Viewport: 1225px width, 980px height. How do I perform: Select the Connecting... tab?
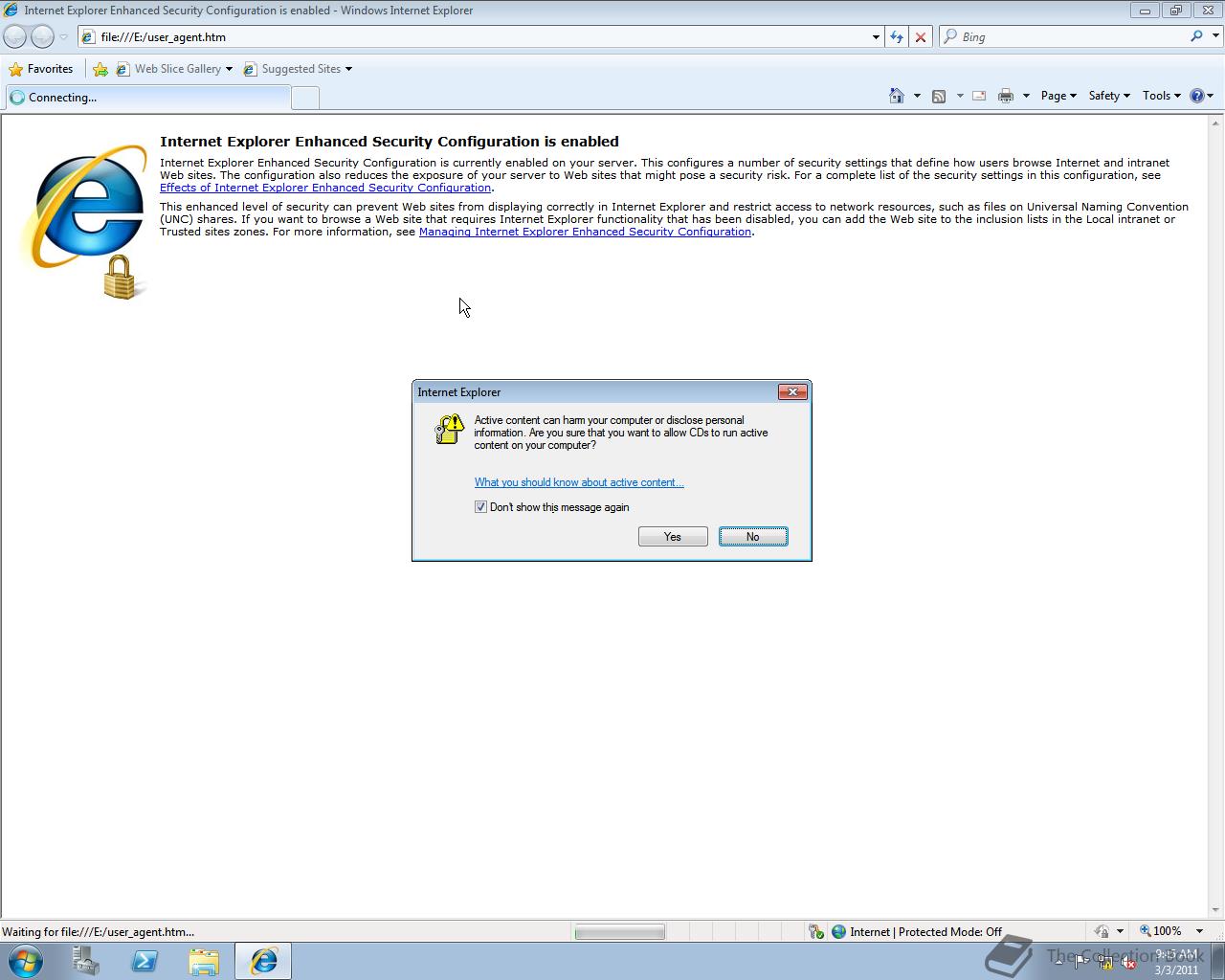pos(147,98)
